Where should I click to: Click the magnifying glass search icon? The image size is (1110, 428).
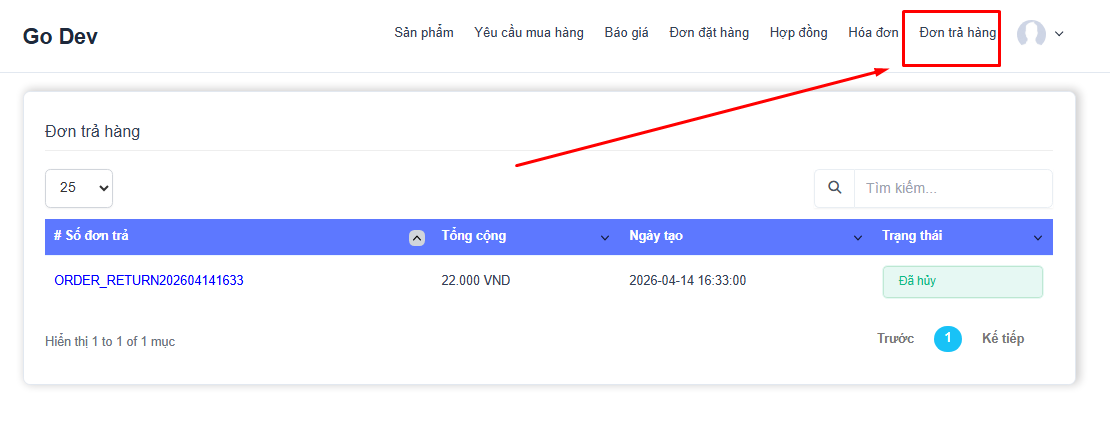click(x=834, y=188)
